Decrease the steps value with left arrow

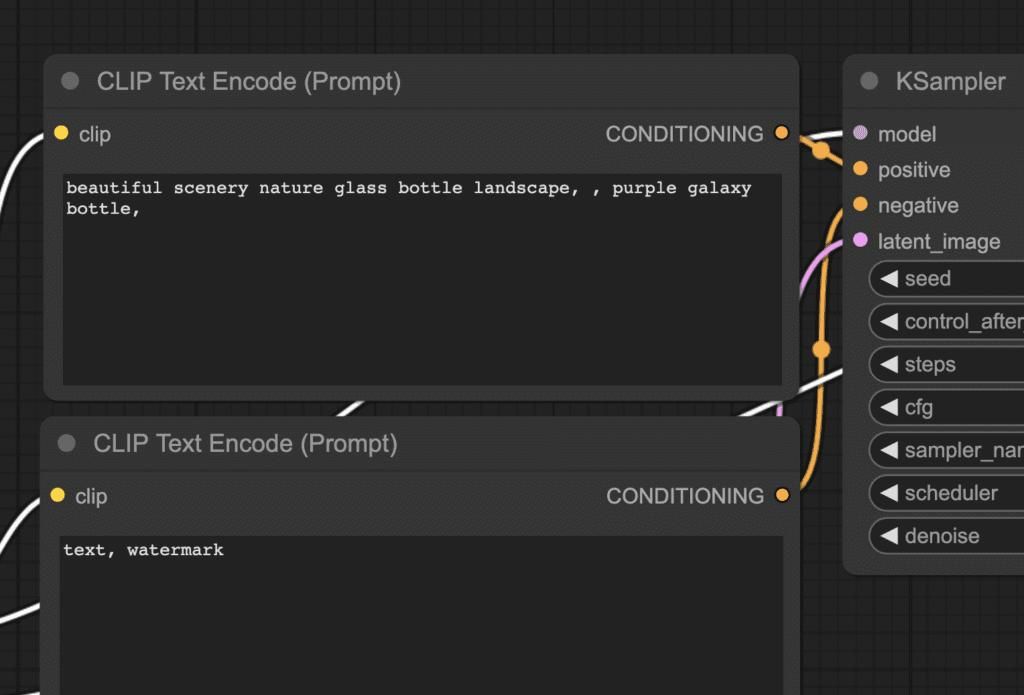pyautogui.click(x=888, y=365)
